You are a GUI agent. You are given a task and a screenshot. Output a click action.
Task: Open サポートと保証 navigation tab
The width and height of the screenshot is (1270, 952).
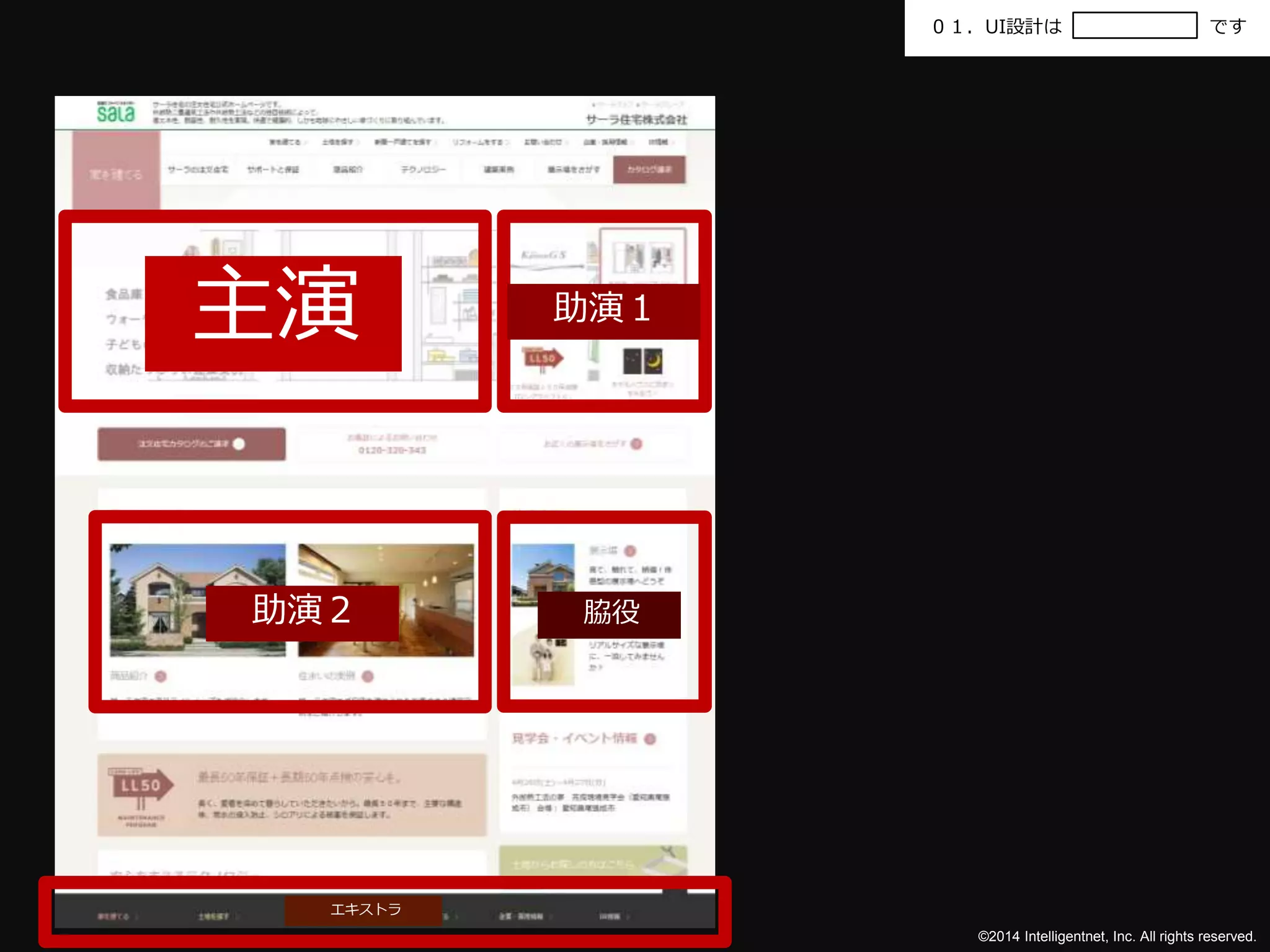tap(273, 169)
